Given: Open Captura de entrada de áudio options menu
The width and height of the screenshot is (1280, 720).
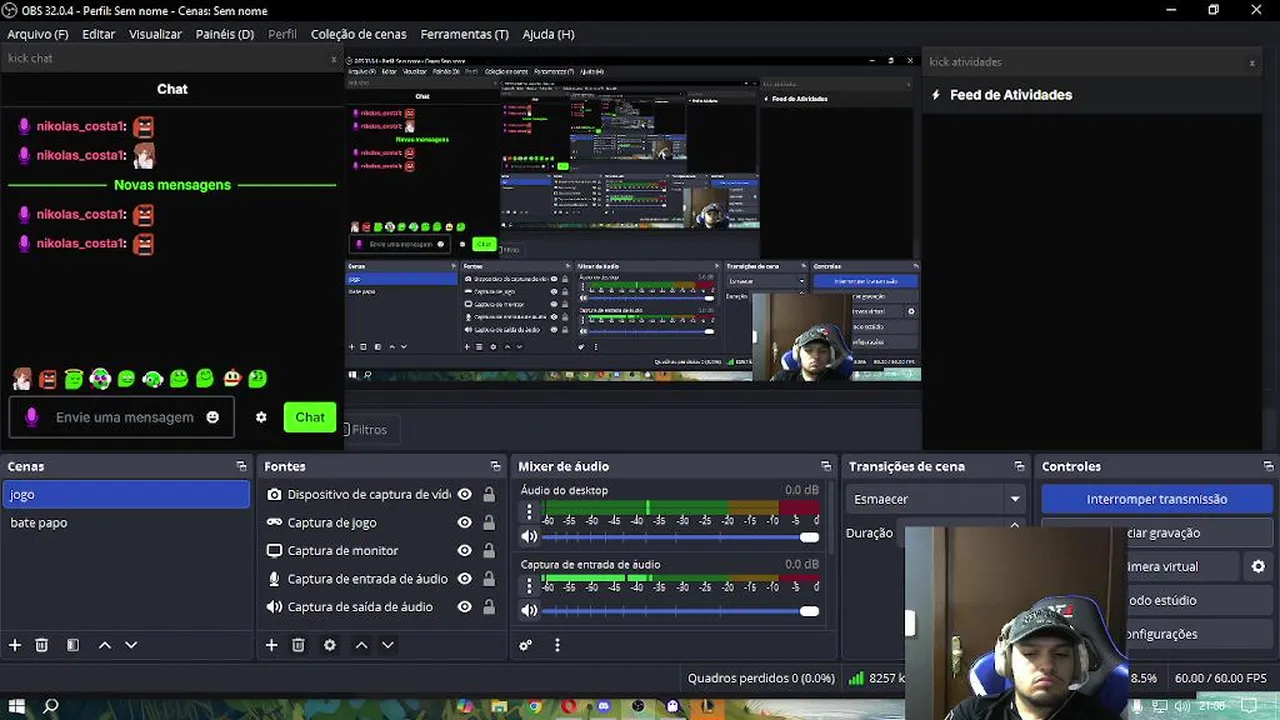Looking at the screenshot, I should [530, 586].
